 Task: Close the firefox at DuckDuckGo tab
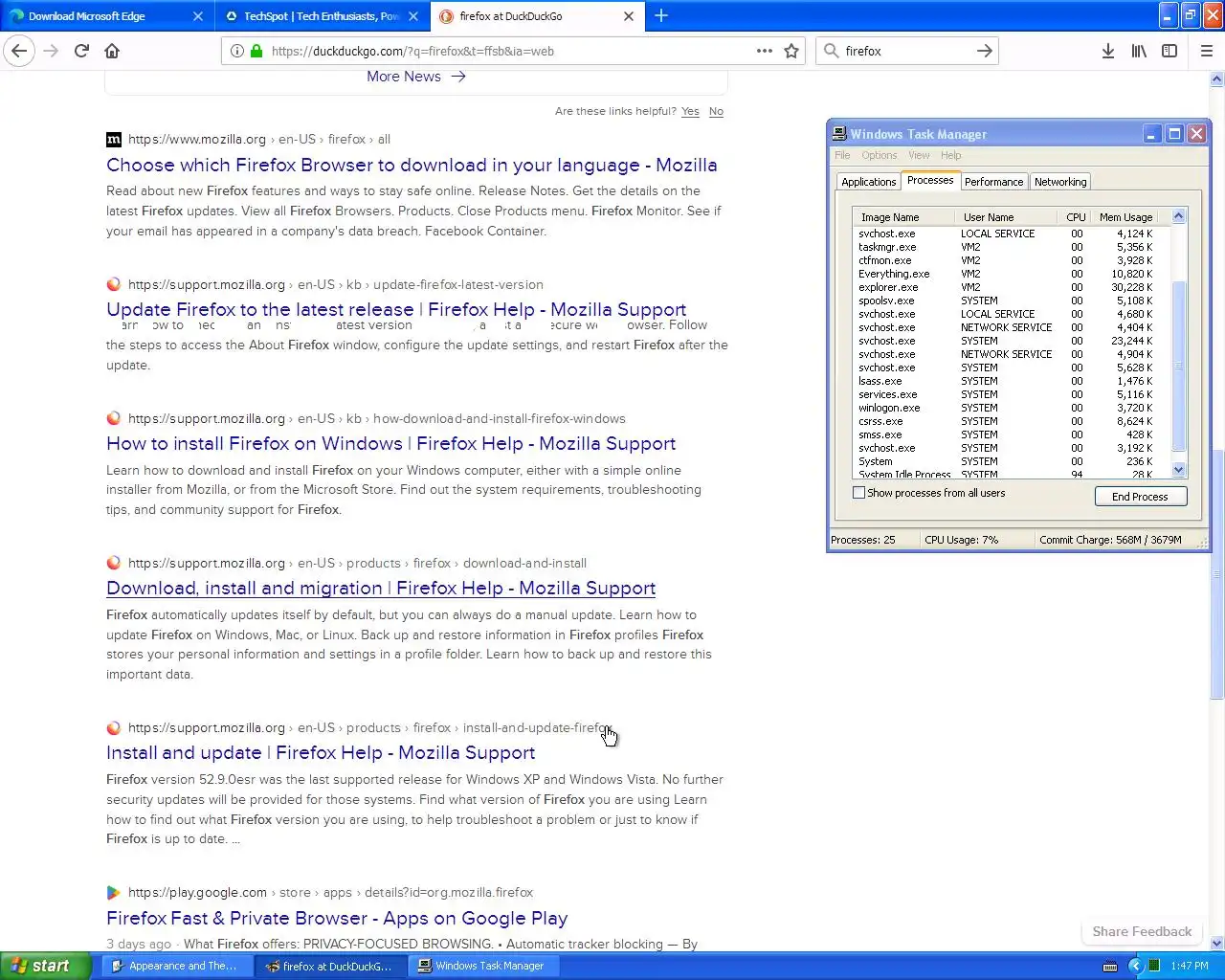629,16
